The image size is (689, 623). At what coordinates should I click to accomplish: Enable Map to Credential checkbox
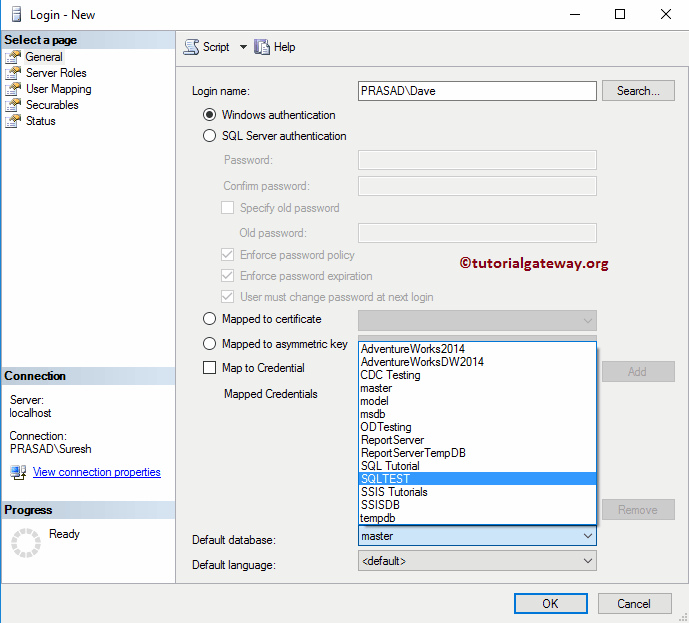(209, 368)
